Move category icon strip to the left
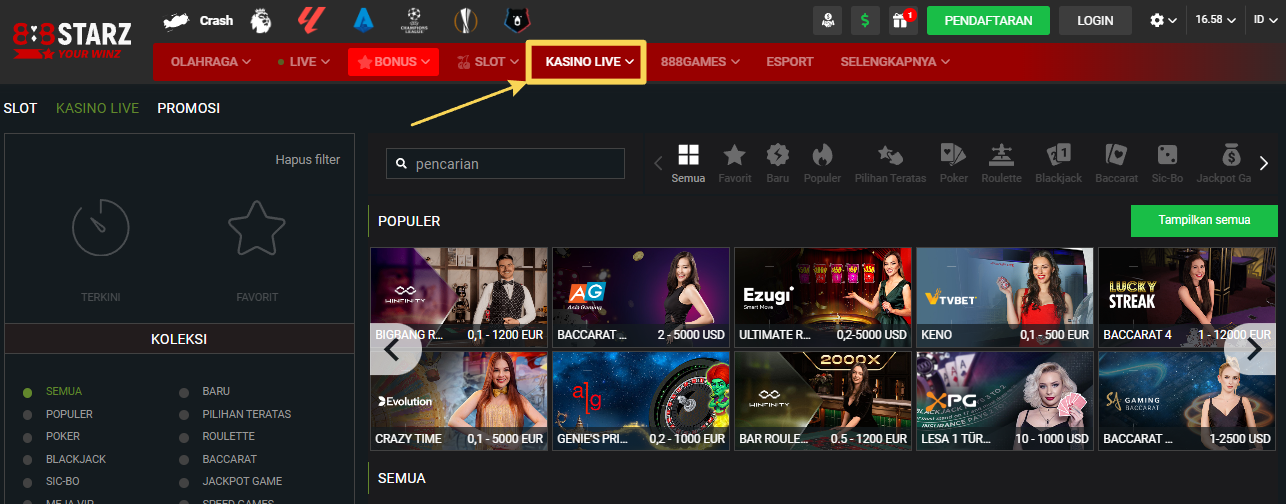 click(658, 163)
